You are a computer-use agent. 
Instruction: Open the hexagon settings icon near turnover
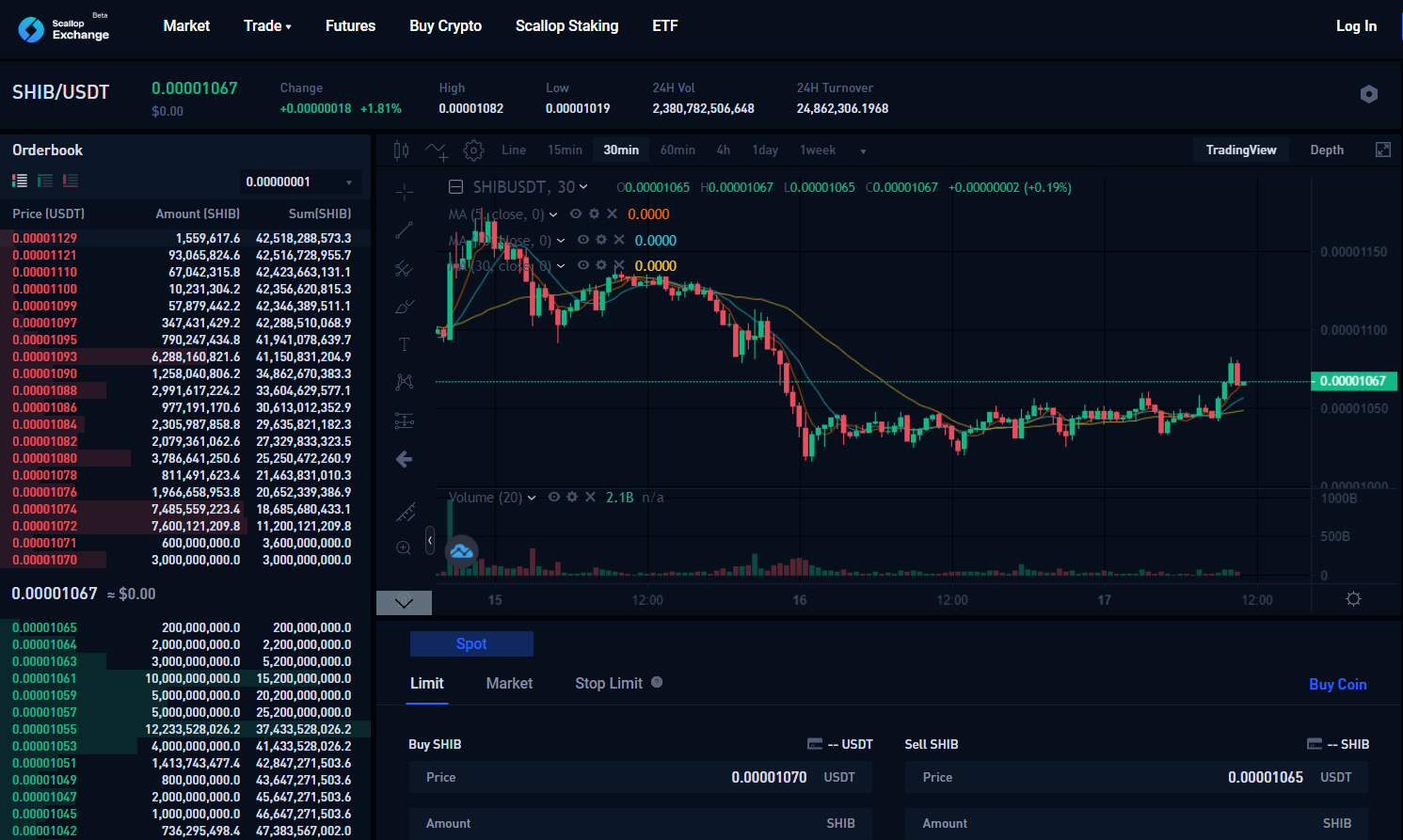[x=1369, y=94]
